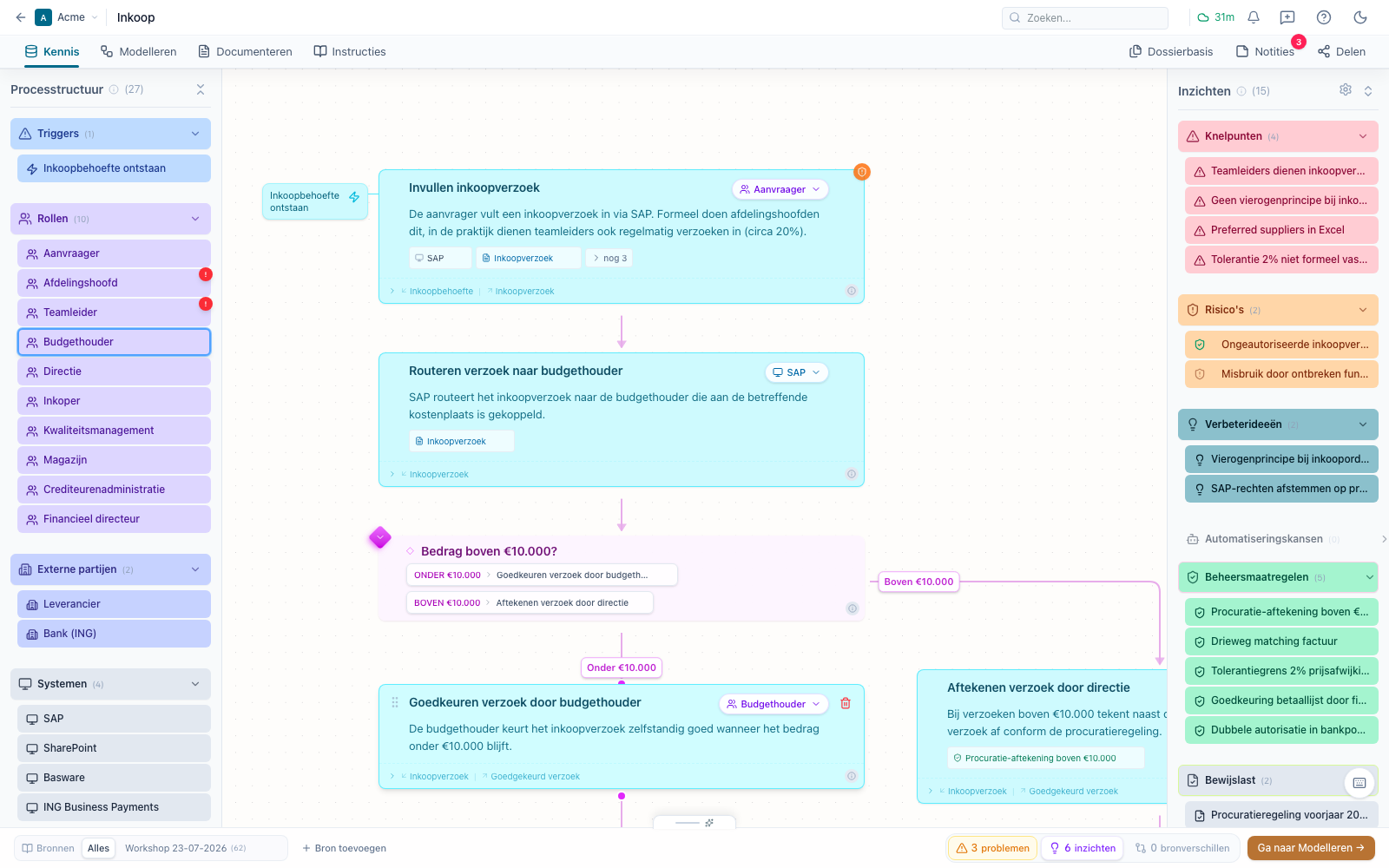Collapse the Risico's section
1389x868 pixels.
point(1363,310)
